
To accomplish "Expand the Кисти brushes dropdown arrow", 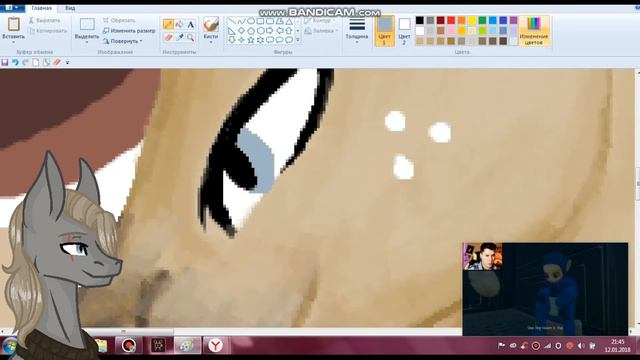I will click(211, 41).
